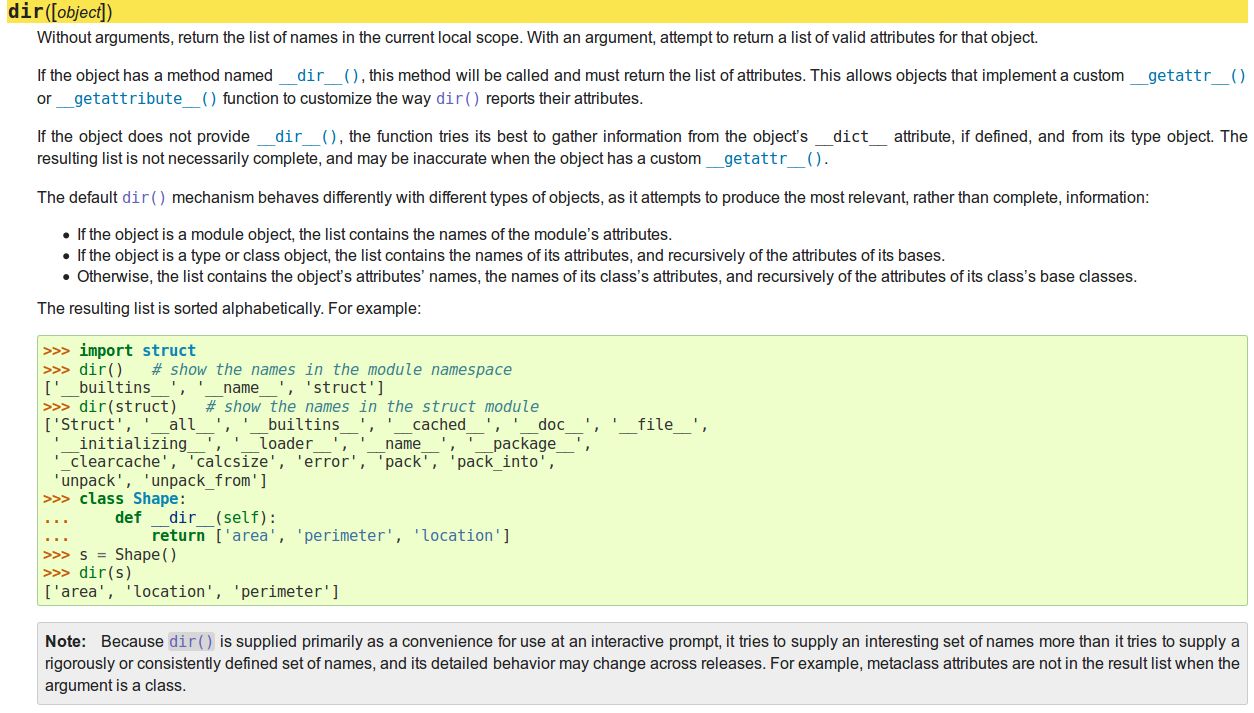Click the "s = Shape()" code line

pos(127,554)
